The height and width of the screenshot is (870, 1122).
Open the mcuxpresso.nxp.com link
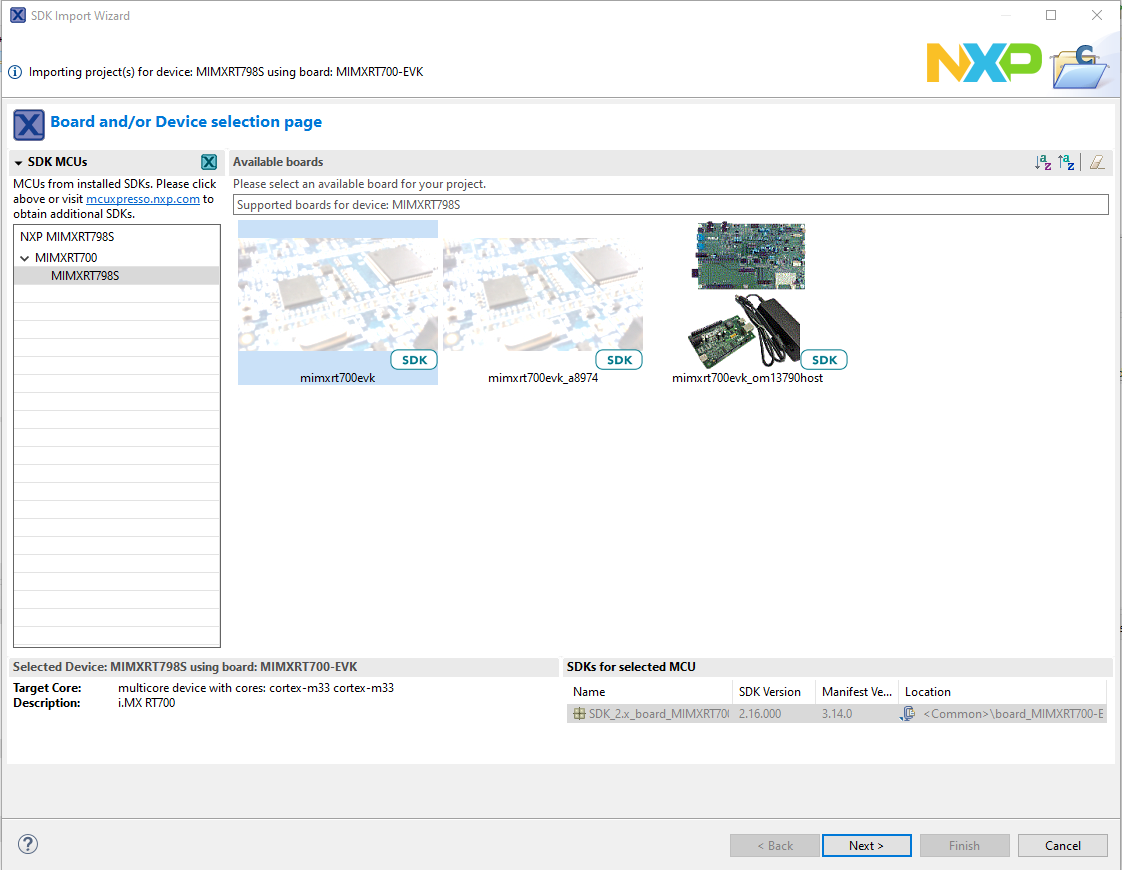pyautogui.click(x=143, y=199)
